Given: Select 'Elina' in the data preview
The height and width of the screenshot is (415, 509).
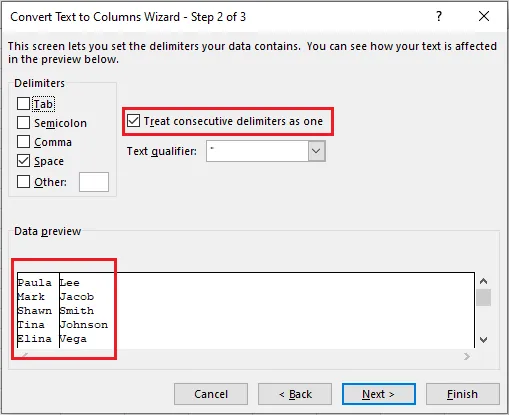Looking at the screenshot, I should [35, 339].
